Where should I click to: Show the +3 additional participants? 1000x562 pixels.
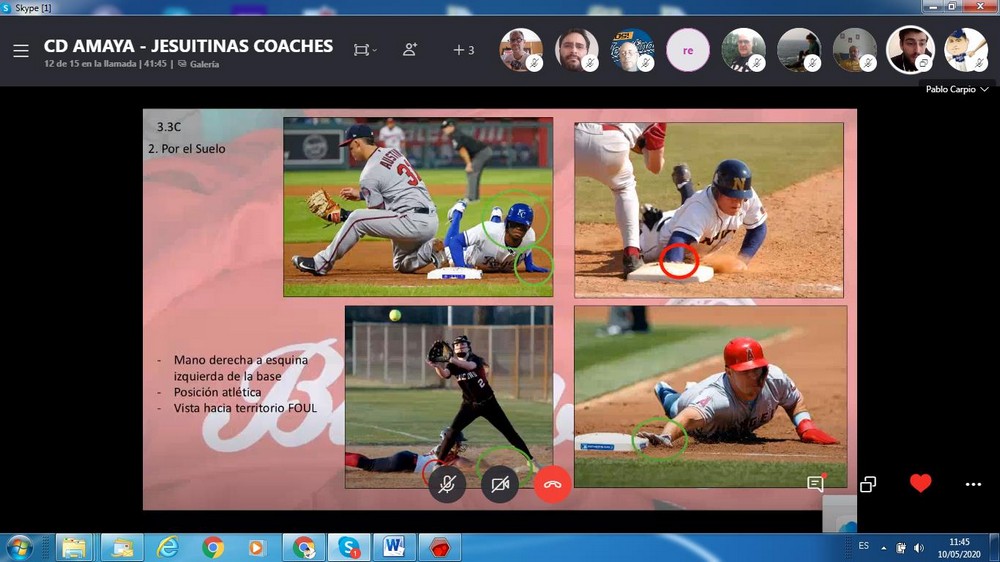tap(463, 49)
